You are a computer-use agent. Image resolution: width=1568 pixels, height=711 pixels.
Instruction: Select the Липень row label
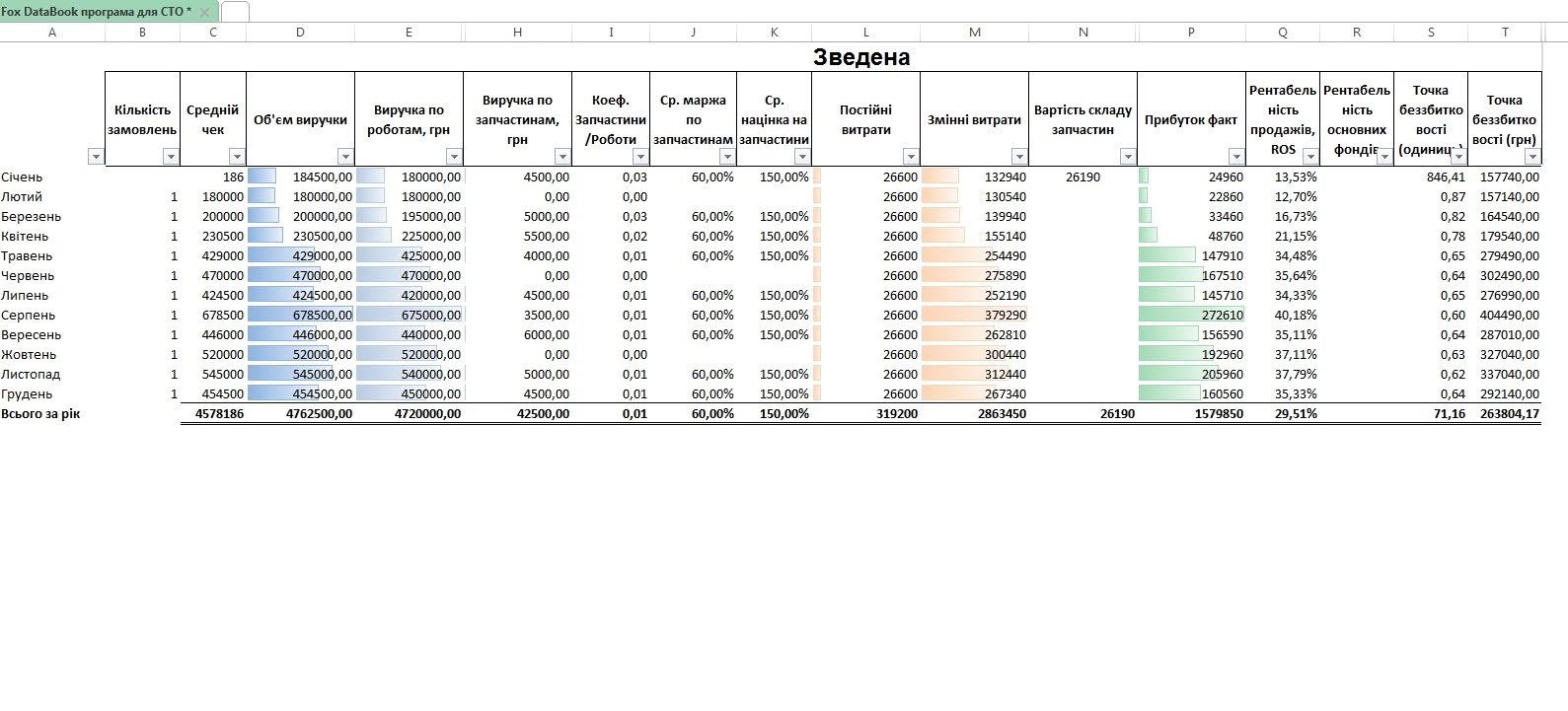[25, 296]
